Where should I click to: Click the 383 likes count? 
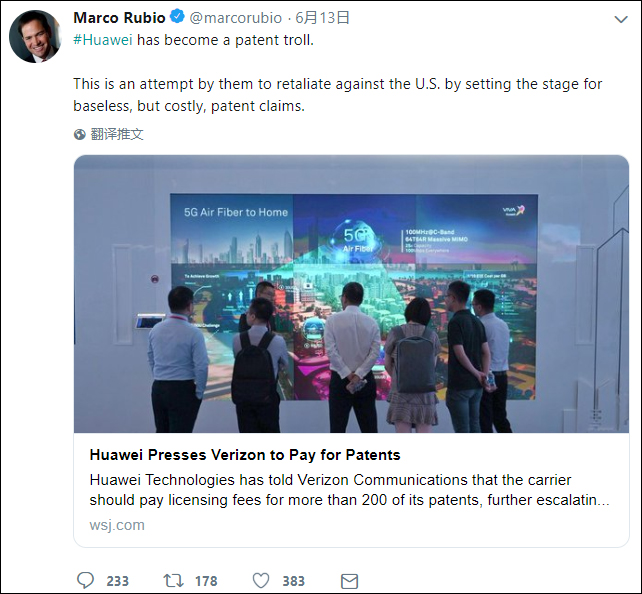coord(293,580)
